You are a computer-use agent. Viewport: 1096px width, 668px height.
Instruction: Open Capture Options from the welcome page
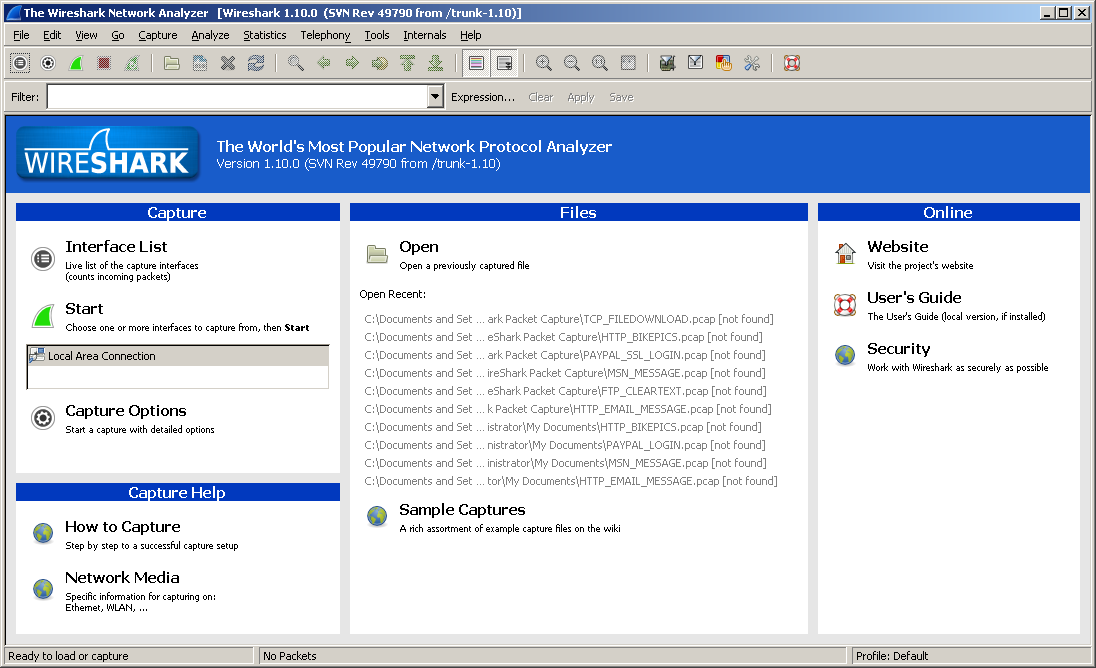point(126,411)
